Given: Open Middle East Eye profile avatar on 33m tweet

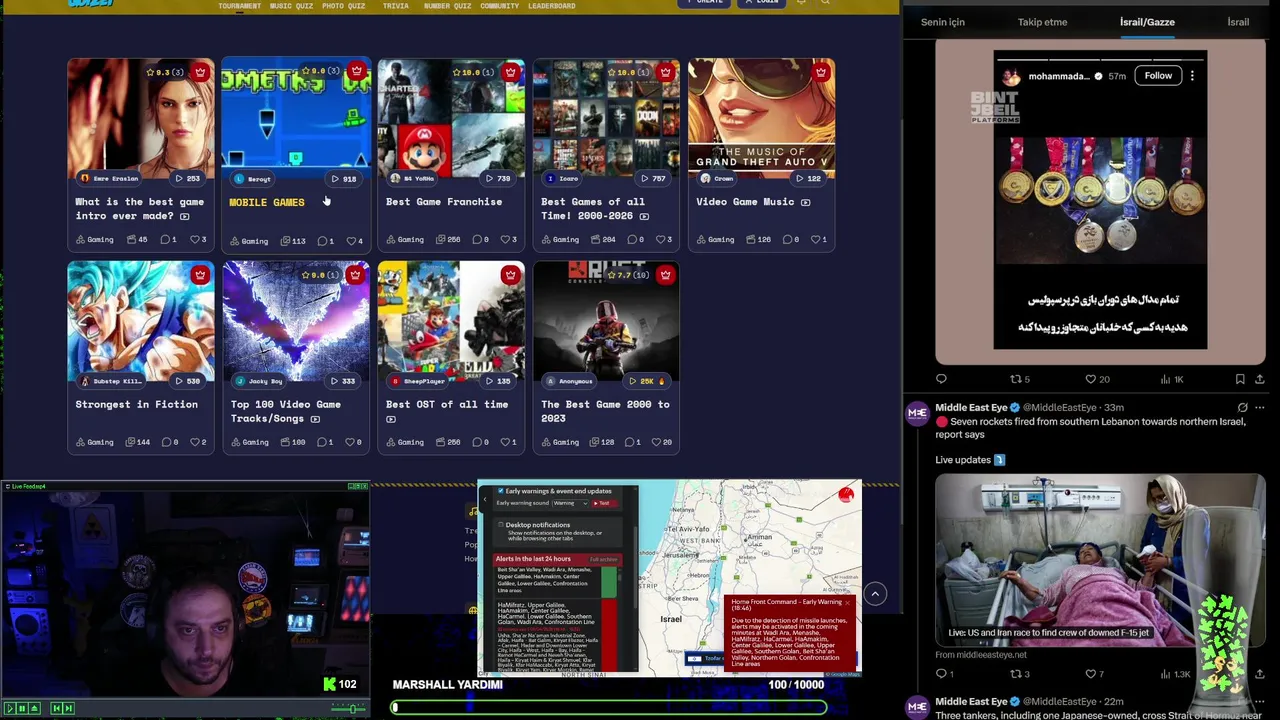Looking at the screenshot, I should tap(917, 414).
